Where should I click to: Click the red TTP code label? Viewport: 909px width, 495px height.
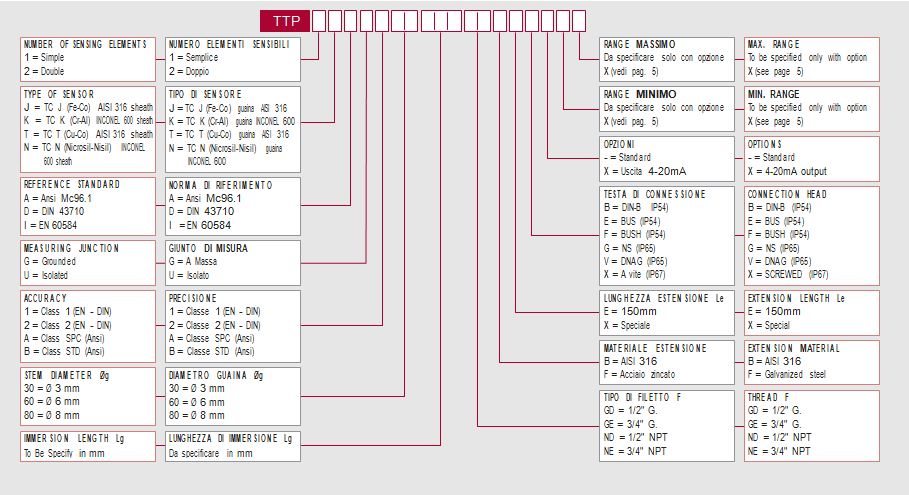point(285,20)
